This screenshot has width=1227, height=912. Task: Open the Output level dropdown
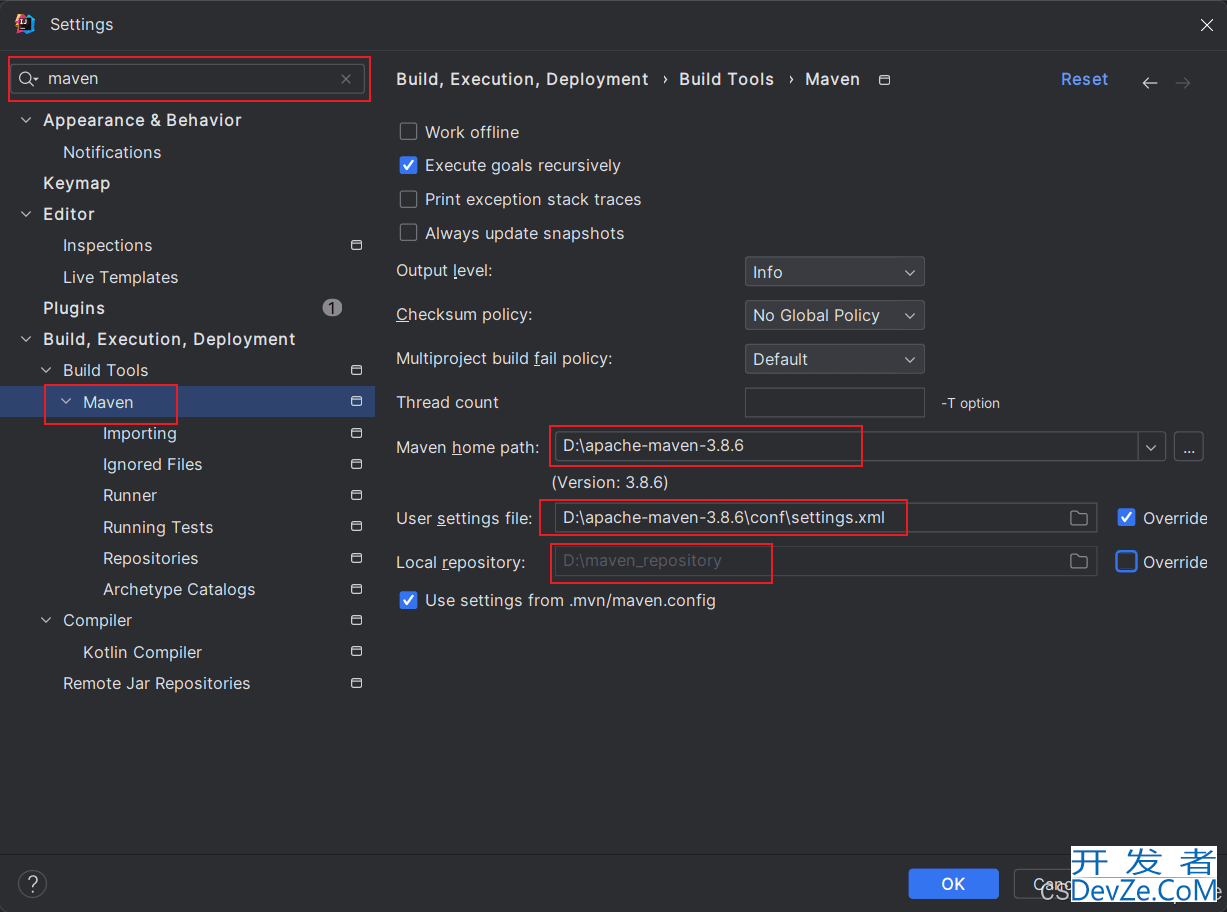(834, 272)
